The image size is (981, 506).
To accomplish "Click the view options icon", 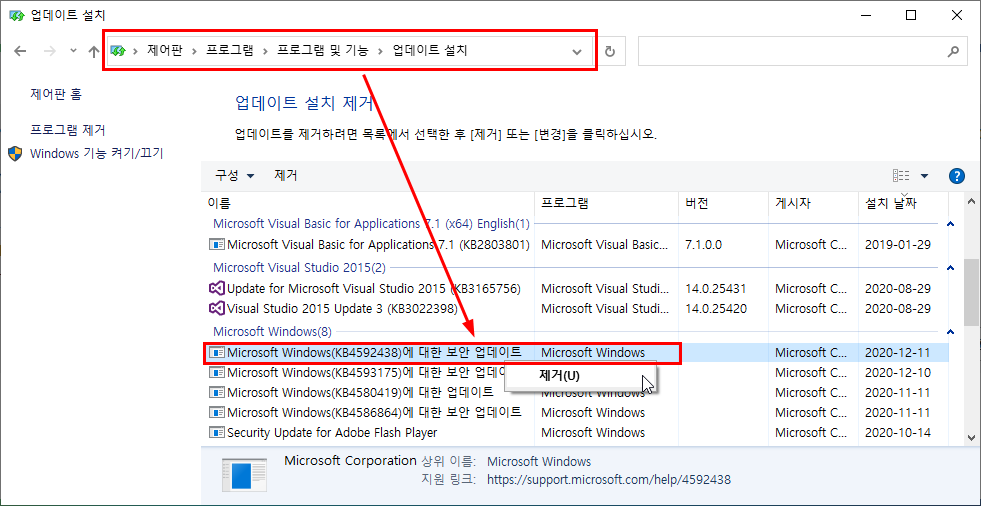I will point(901,176).
